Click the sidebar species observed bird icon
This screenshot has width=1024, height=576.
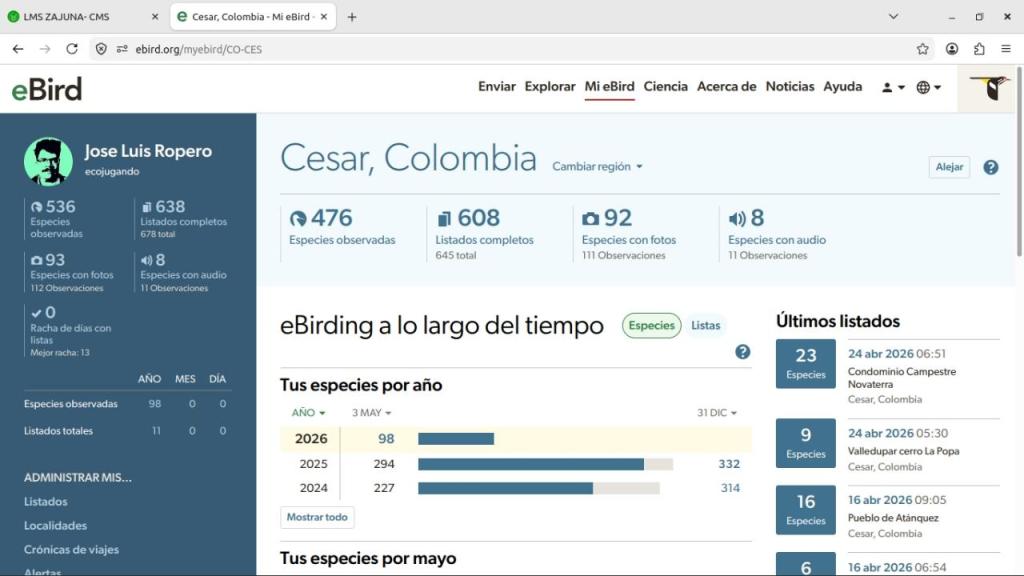coord(37,207)
